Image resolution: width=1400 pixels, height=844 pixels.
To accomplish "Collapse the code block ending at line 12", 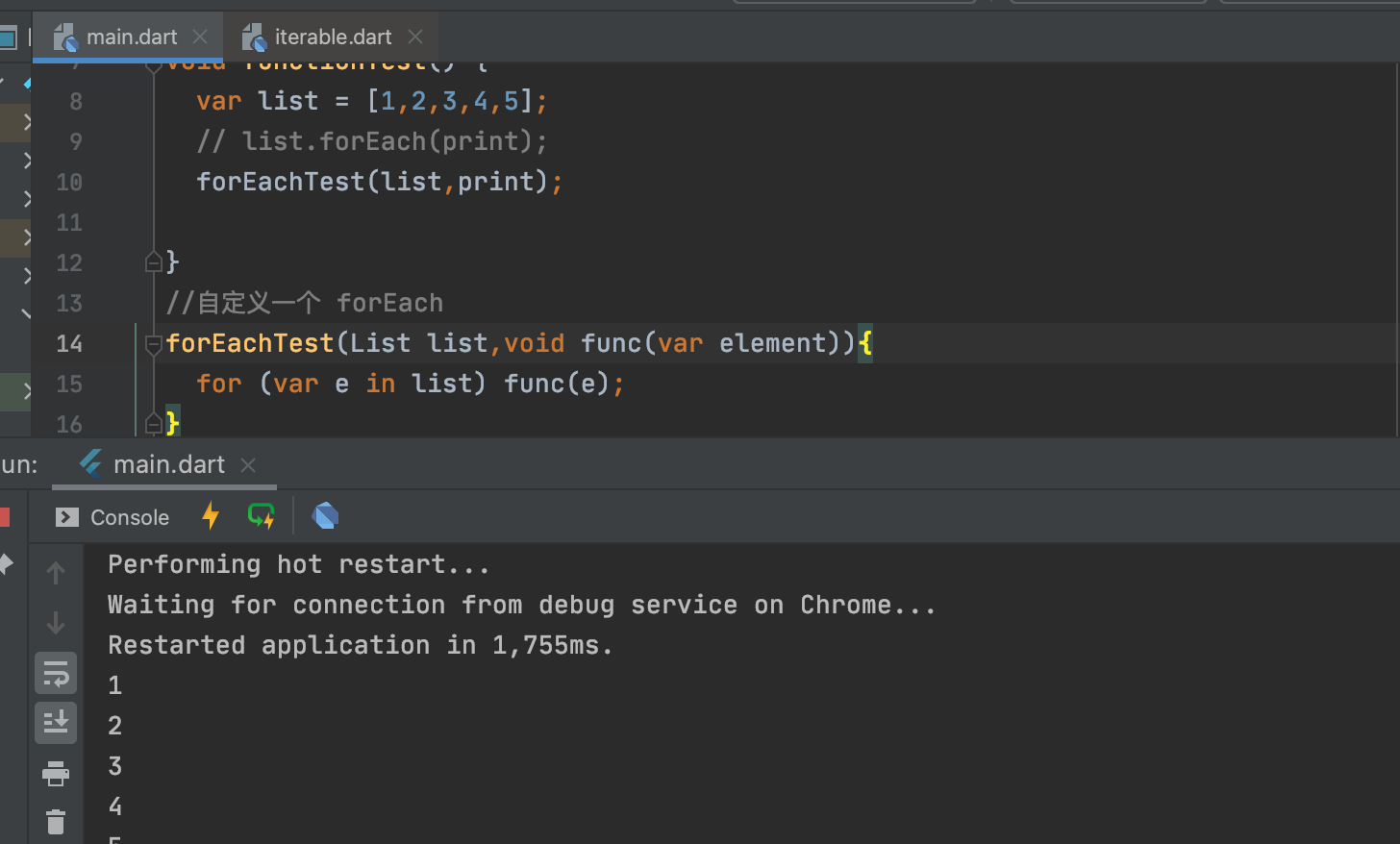I will (x=154, y=261).
